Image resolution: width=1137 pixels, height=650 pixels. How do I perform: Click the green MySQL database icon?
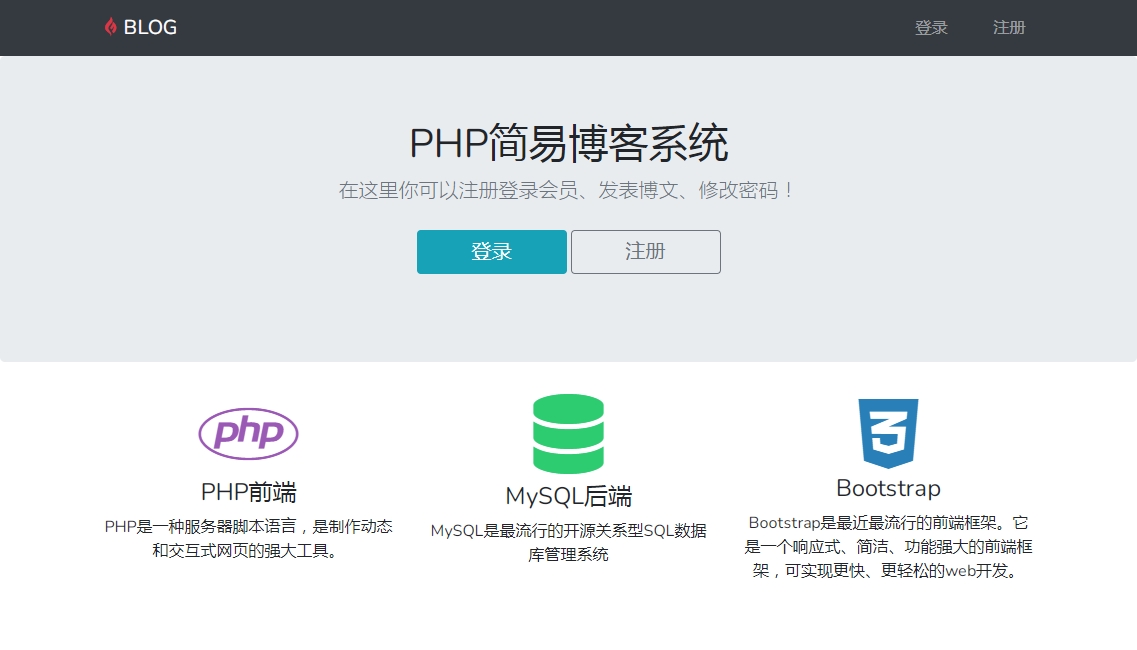coord(568,433)
